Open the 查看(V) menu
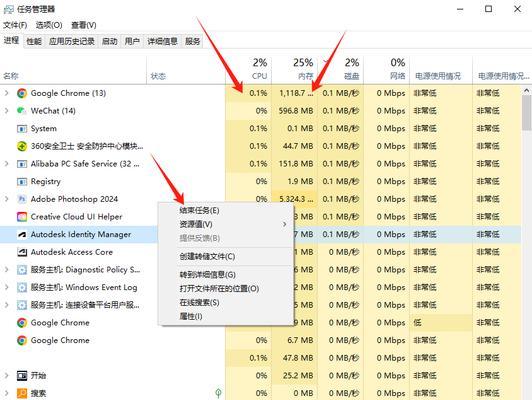532x400 pixels. pyautogui.click(x=83, y=25)
